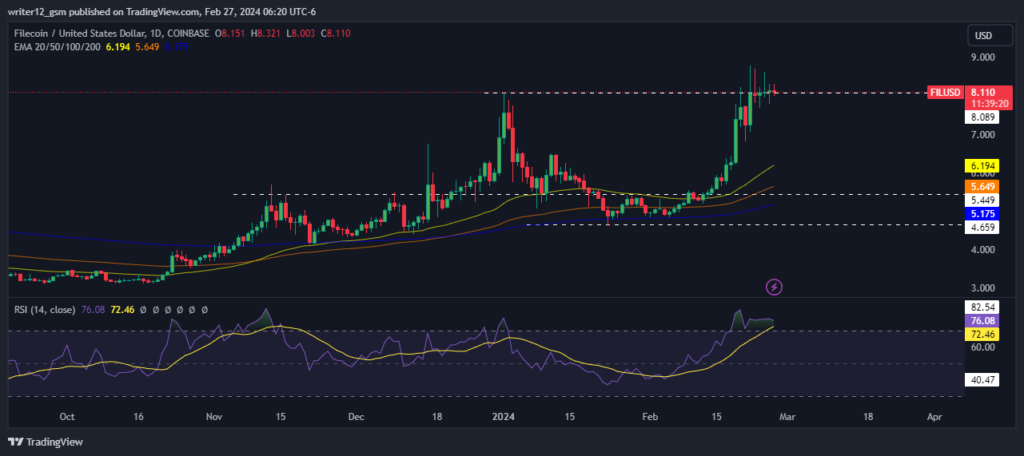Click the FILUSD price label 8.110
The width and height of the screenshot is (1024, 456).
click(x=982, y=93)
